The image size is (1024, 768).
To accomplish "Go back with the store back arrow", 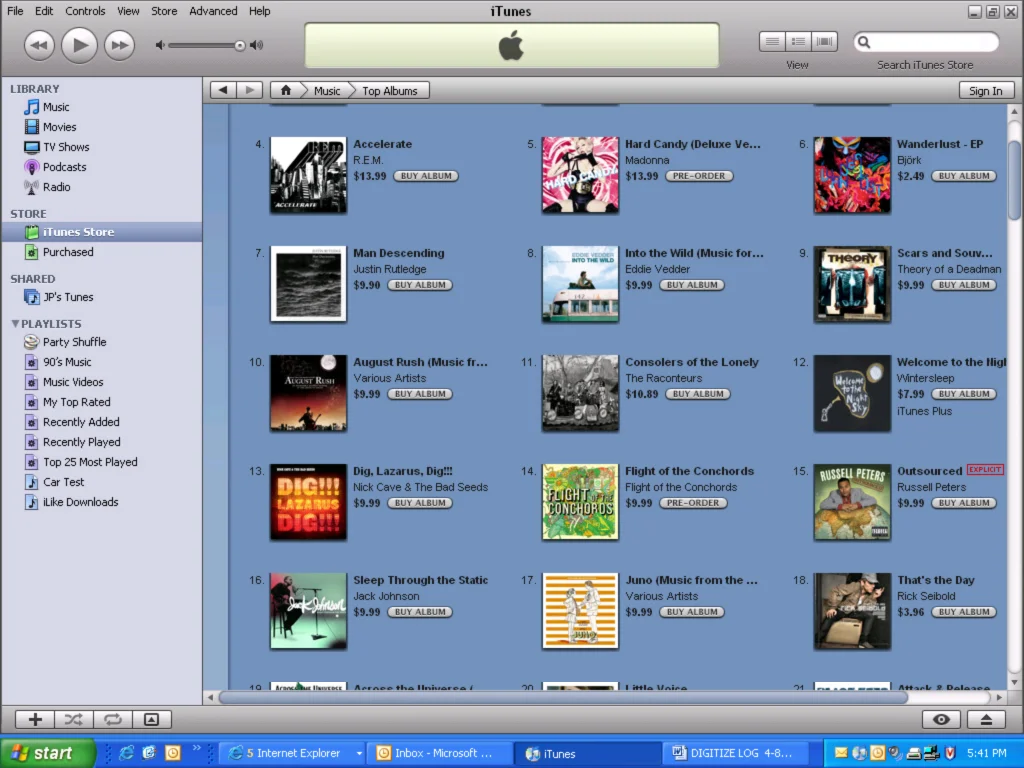I will coord(223,90).
